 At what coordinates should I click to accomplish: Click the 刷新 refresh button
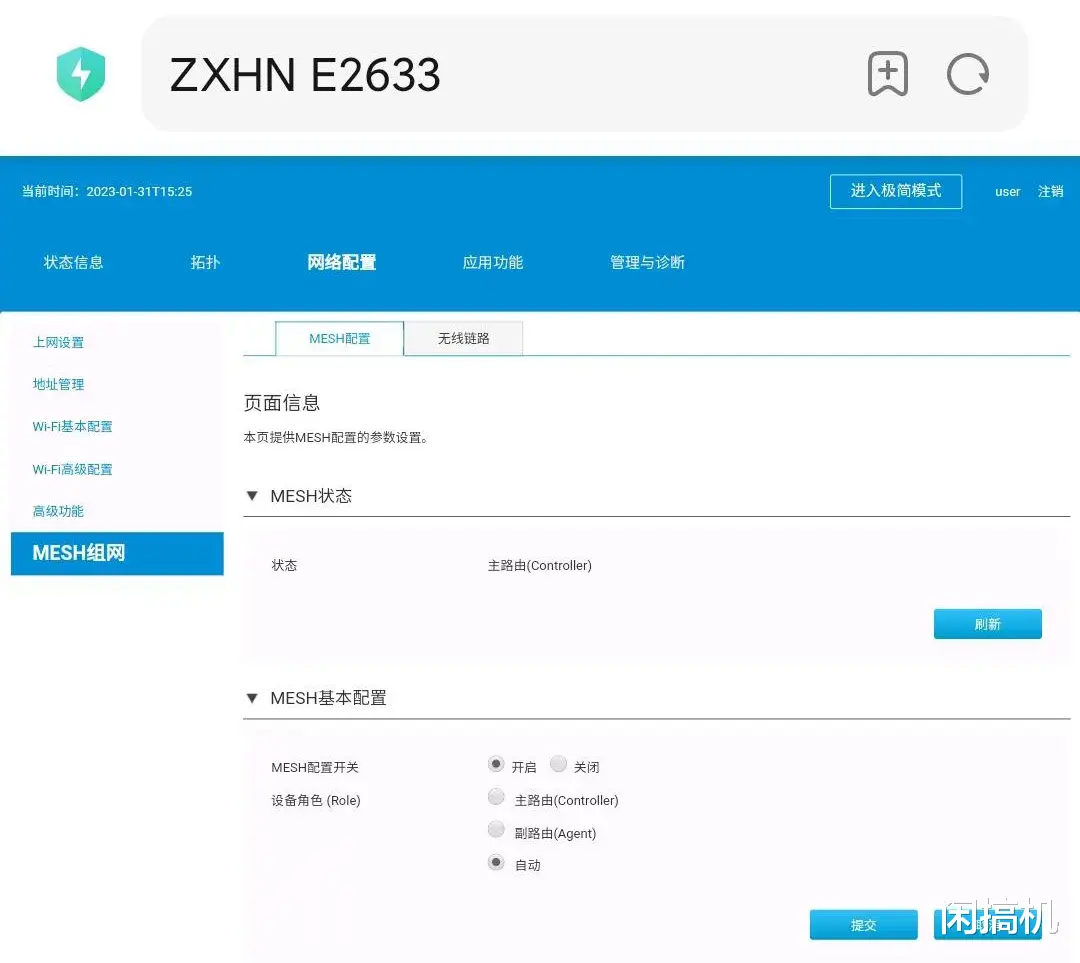pos(988,624)
